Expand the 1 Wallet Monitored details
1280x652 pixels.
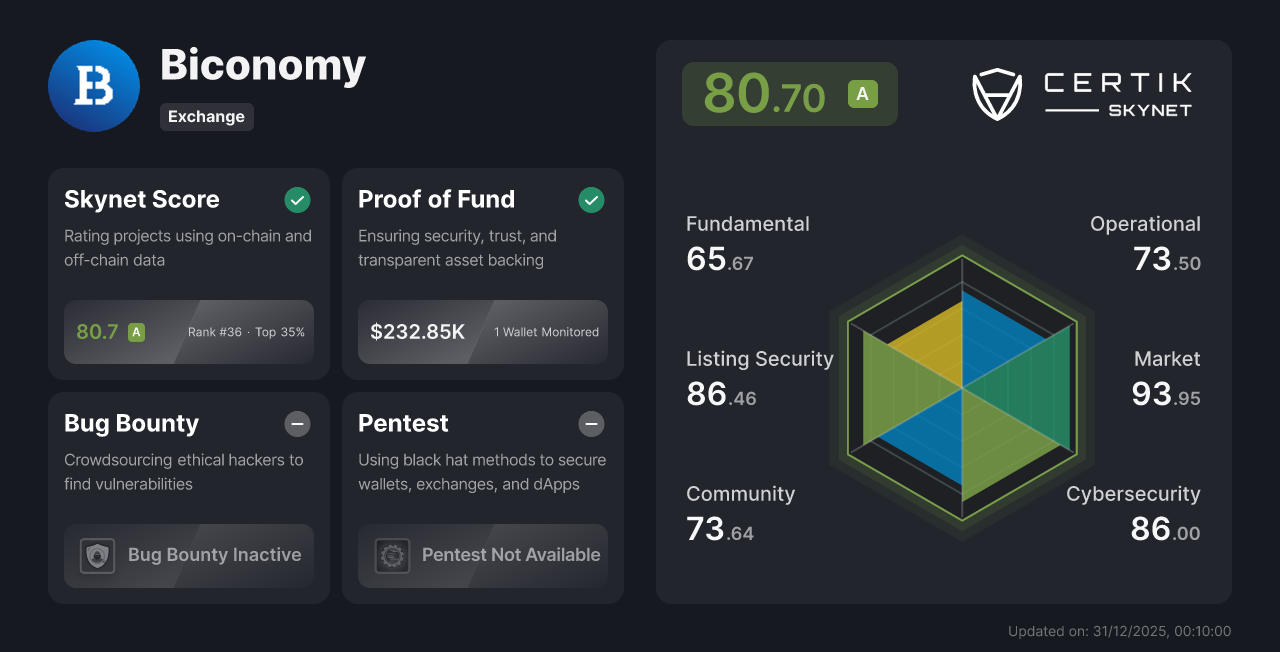point(545,332)
